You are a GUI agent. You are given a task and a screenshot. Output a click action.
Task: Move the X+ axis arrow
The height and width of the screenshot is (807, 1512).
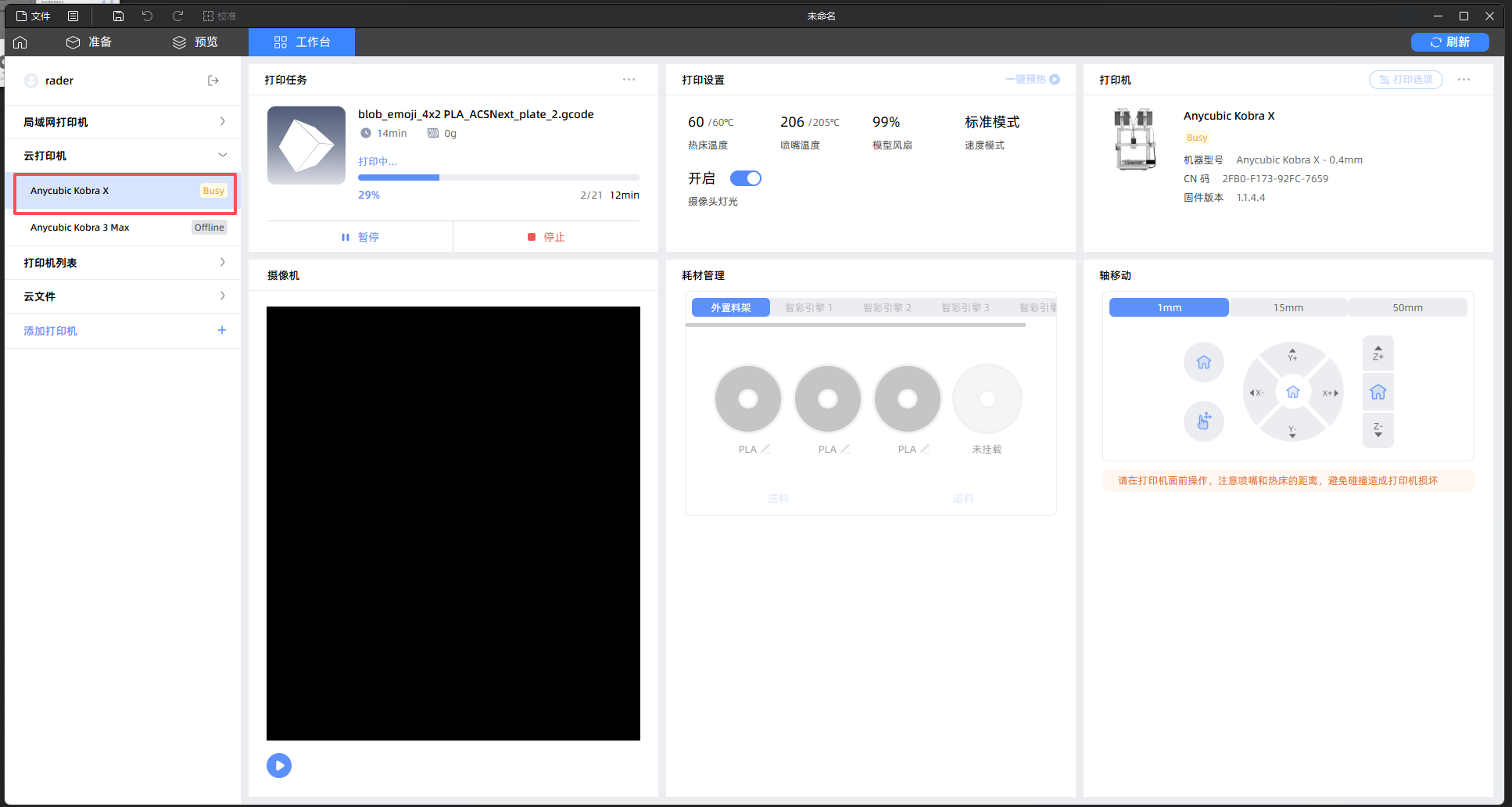tap(1330, 393)
